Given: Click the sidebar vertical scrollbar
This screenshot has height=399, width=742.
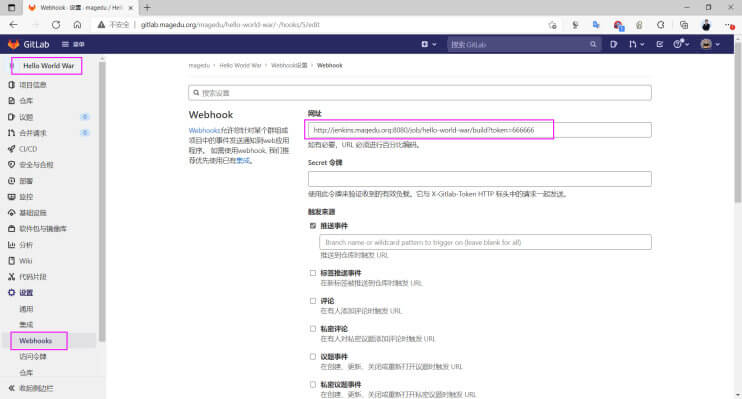Looking at the screenshot, I should point(102,201).
